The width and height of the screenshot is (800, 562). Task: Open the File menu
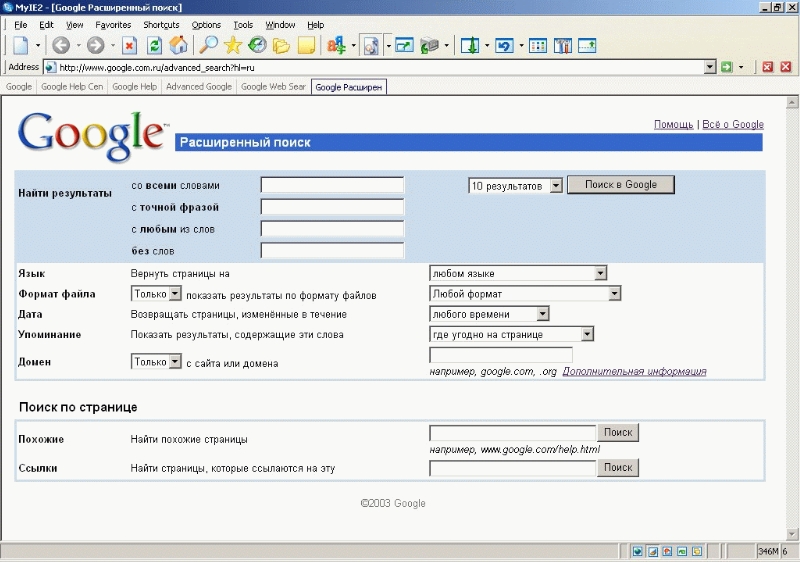[x=20, y=24]
